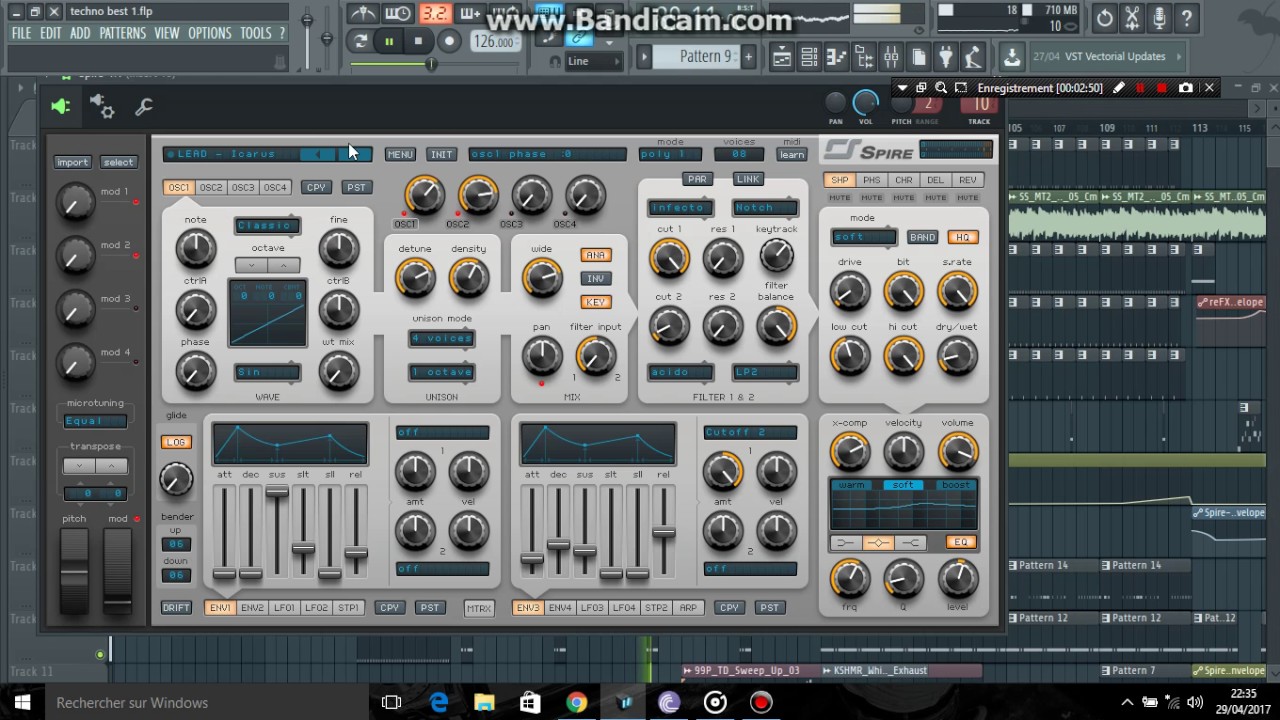
Task: Open the plugin gear settings icon
Action: pyautogui.click(x=102, y=106)
